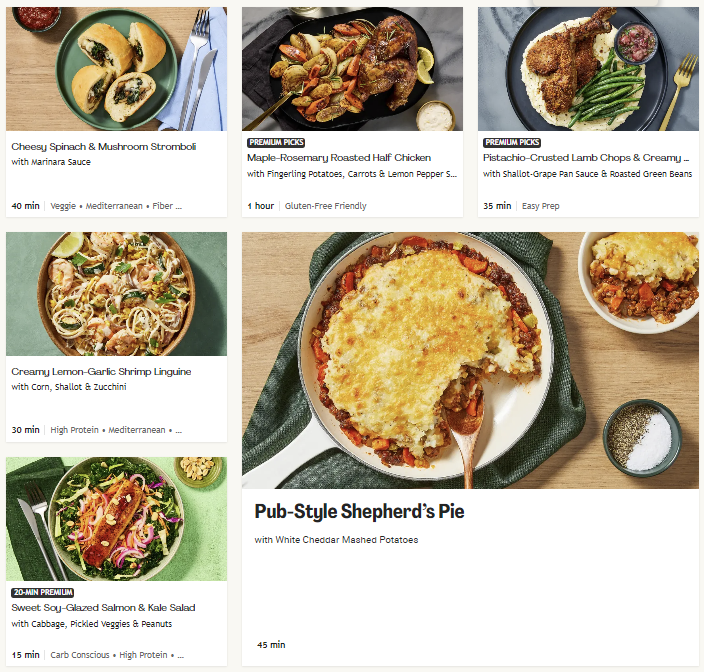Select the Creamy Lemon-Garlic Shrimp Linguine title
704x672 pixels.
click(x=101, y=372)
